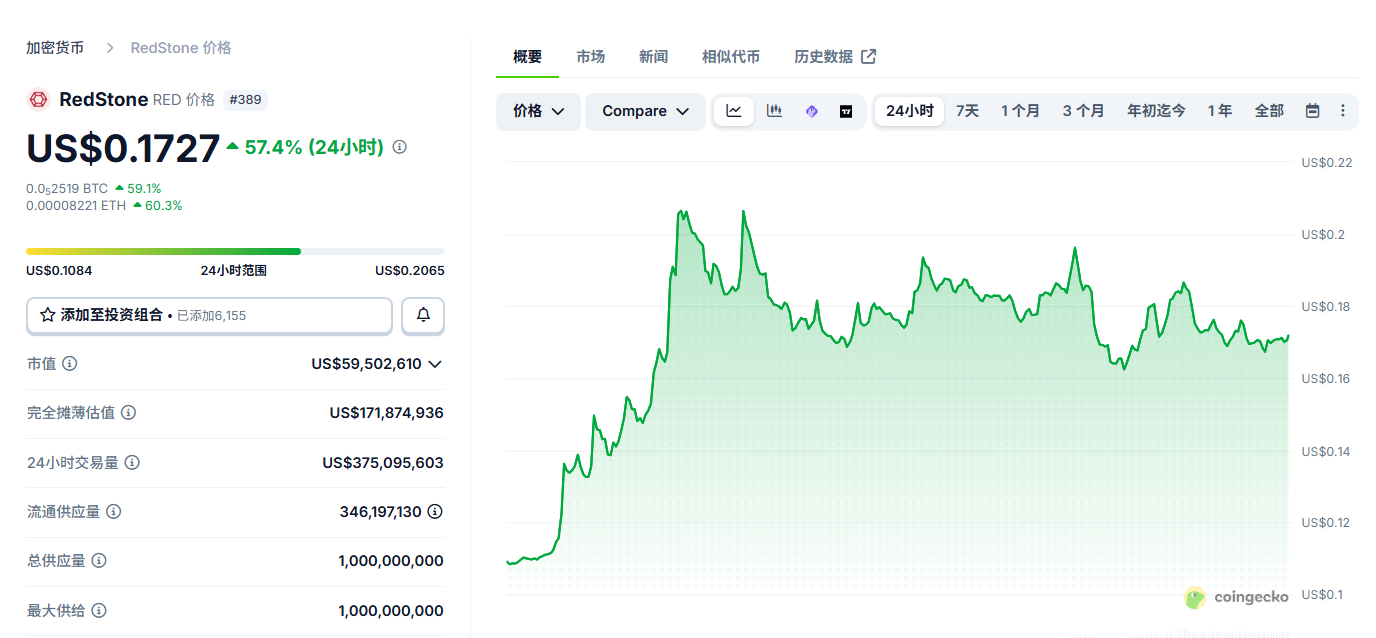Switch to line chart view
1376x638 pixels.
[x=734, y=111]
